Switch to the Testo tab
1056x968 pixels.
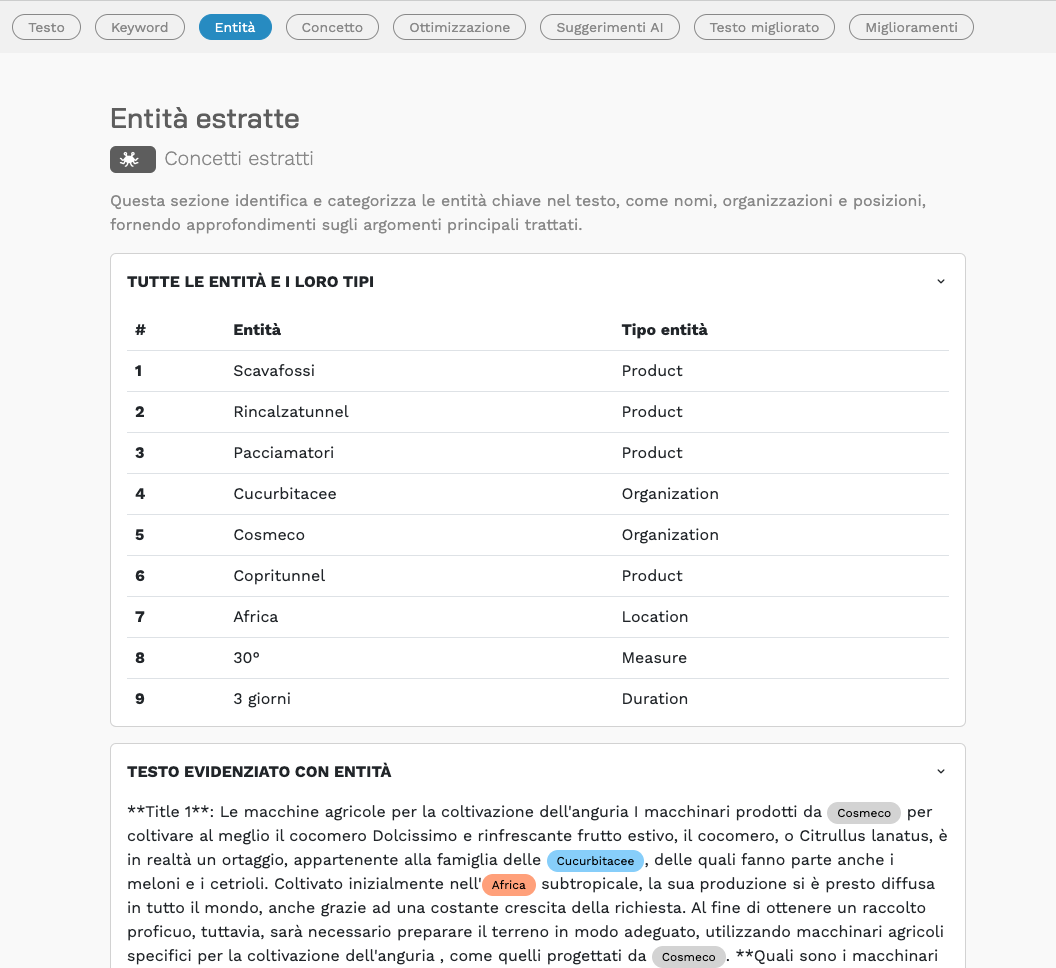coord(46,27)
